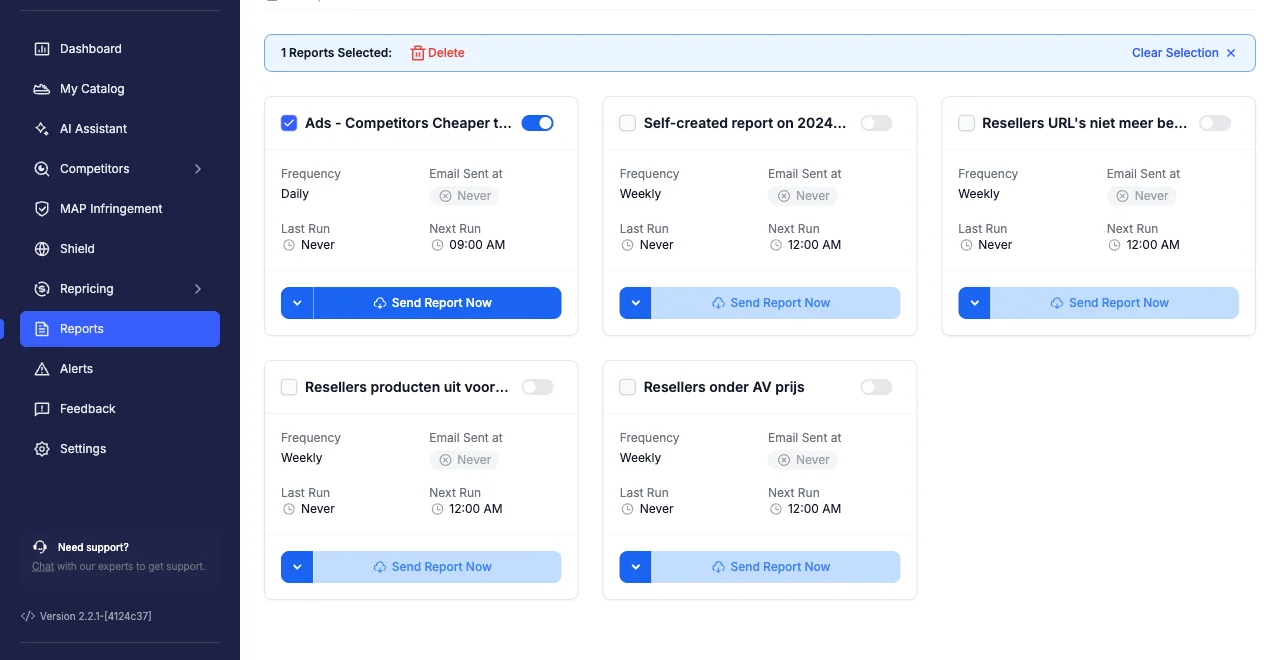The image size is (1280, 660).
Task: Click Last Run clock icon on Ads report
Action: [289, 245]
